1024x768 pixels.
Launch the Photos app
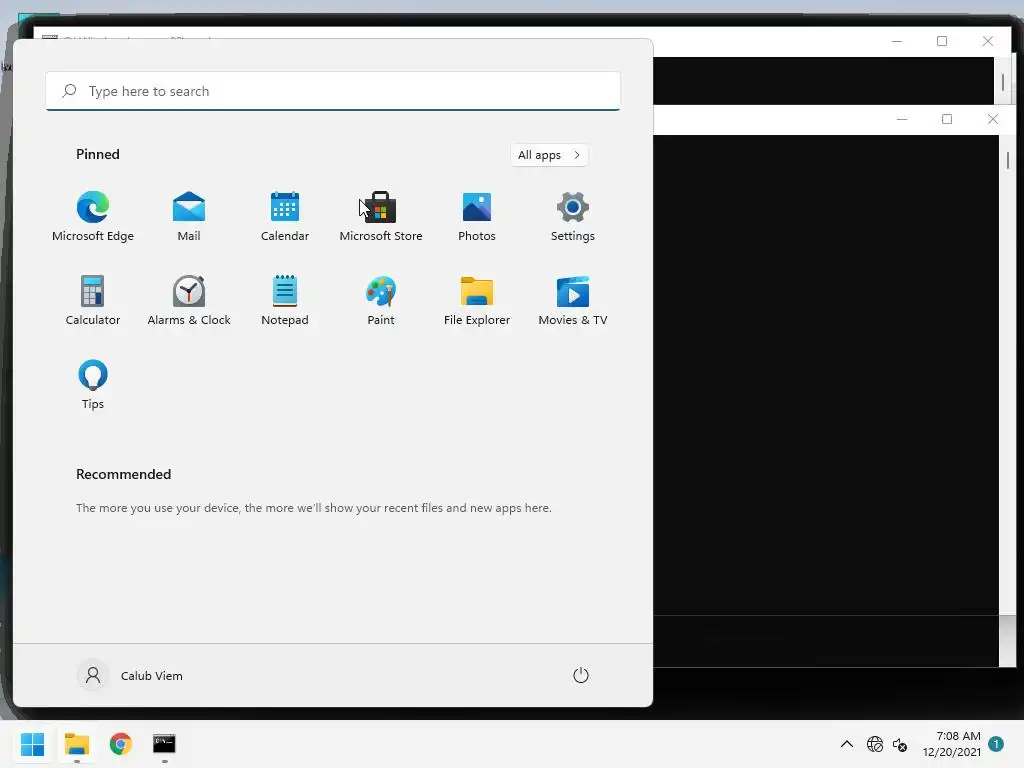coord(477,217)
